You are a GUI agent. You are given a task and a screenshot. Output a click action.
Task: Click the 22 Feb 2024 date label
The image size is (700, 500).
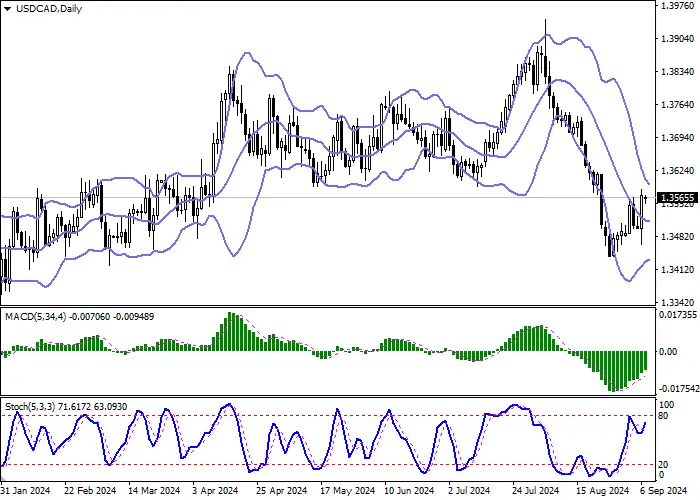click(90, 490)
